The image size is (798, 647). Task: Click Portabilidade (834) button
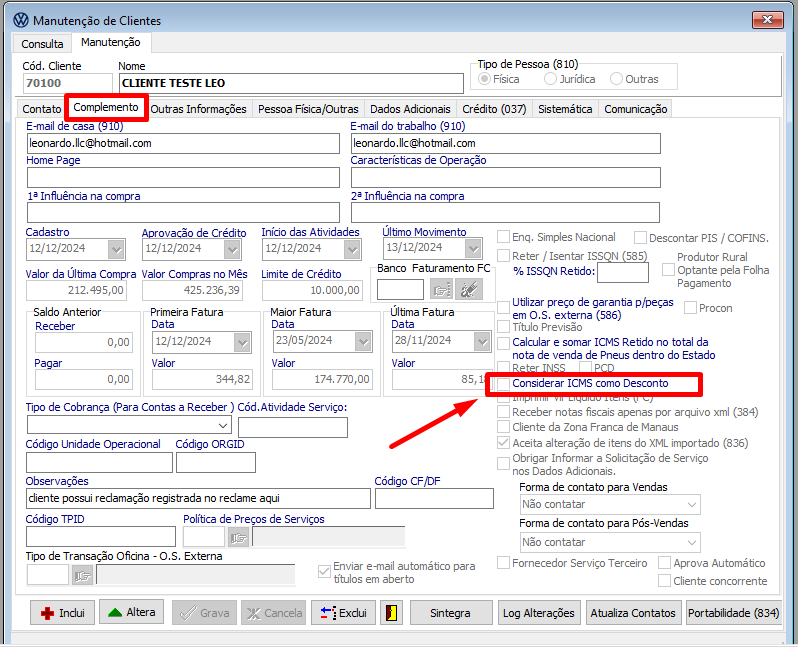[733, 613]
